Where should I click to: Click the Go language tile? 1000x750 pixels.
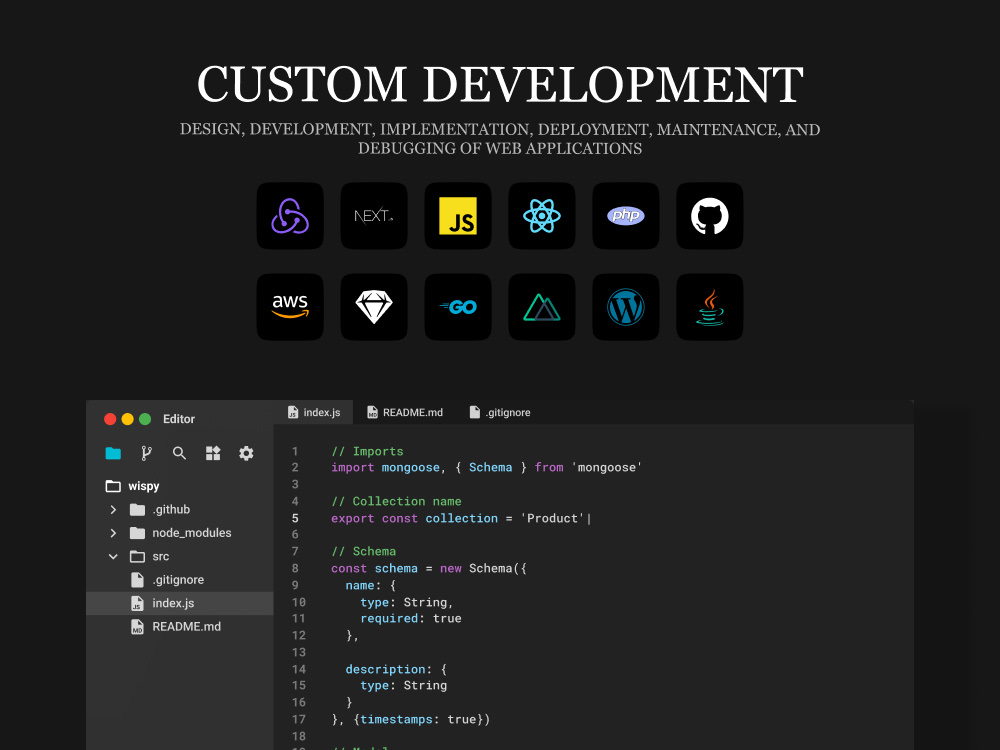click(458, 307)
